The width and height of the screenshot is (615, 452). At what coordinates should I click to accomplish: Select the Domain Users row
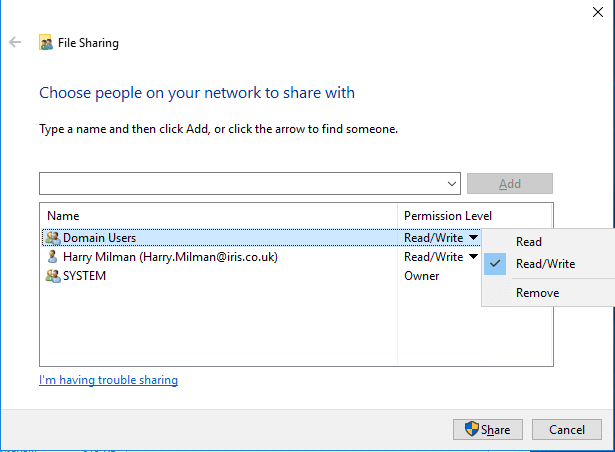pos(261,238)
